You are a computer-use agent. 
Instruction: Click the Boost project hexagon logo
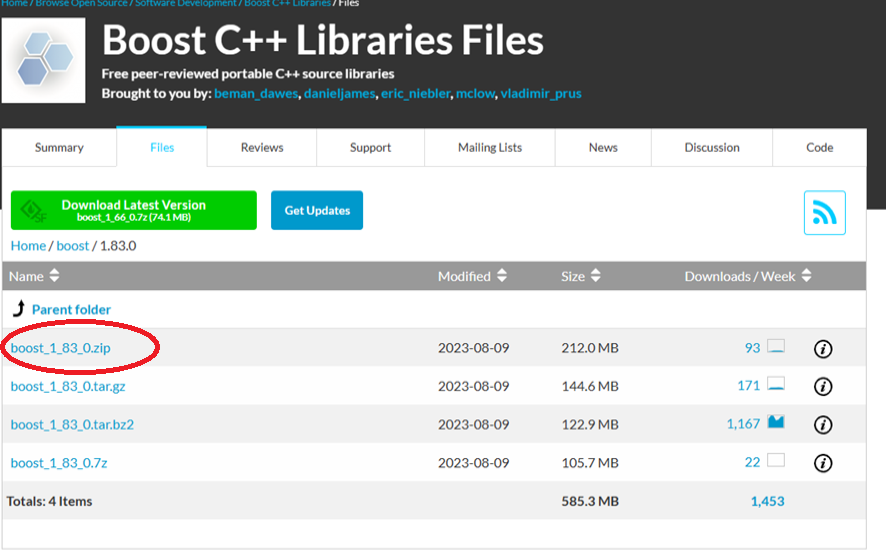point(44,60)
